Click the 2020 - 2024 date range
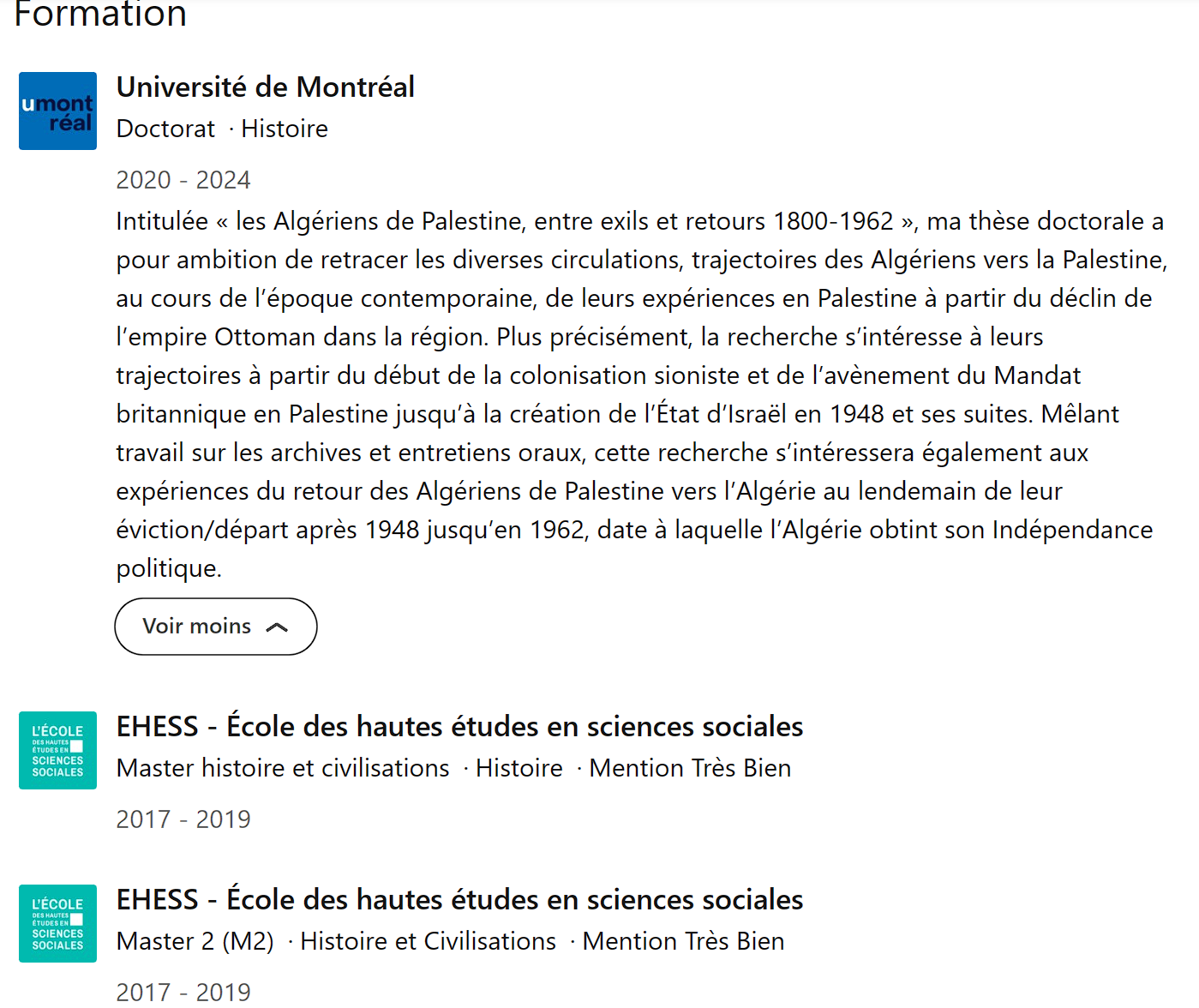 [x=183, y=180]
